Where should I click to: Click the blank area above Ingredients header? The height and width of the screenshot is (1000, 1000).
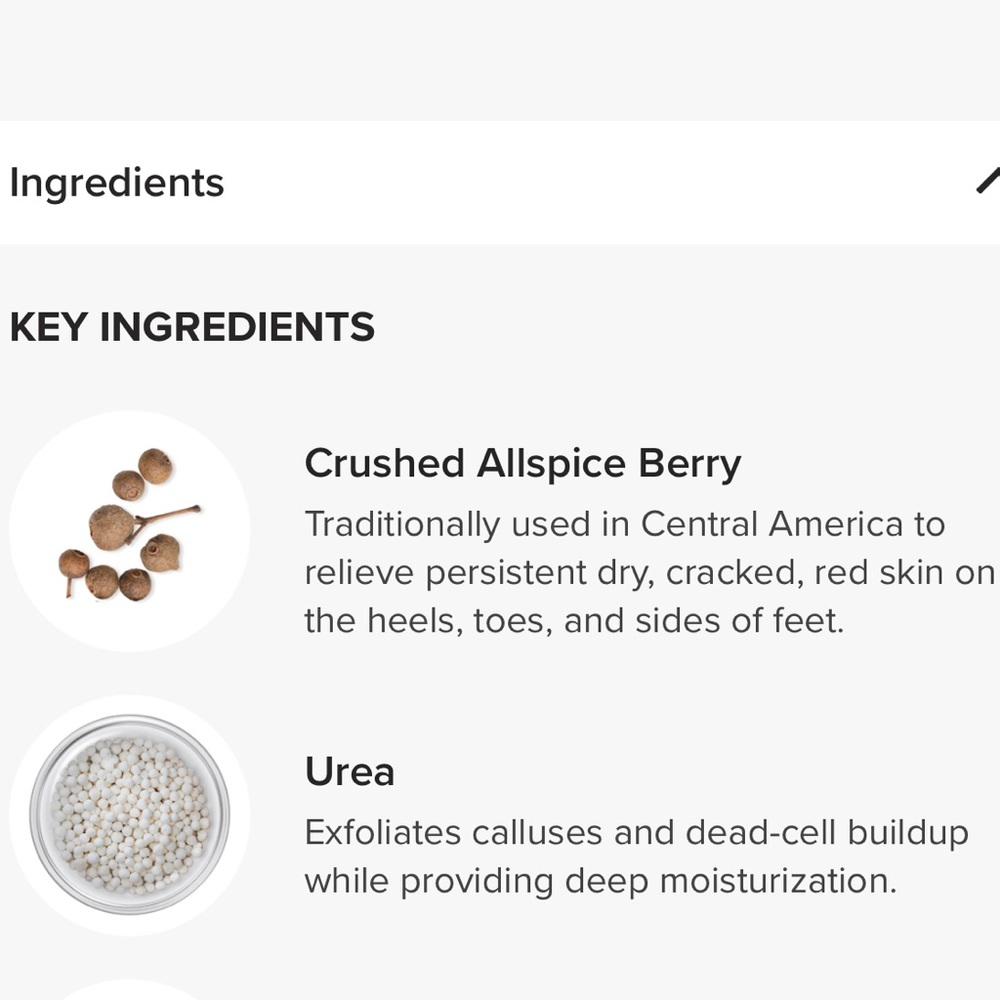tap(500, 60)
